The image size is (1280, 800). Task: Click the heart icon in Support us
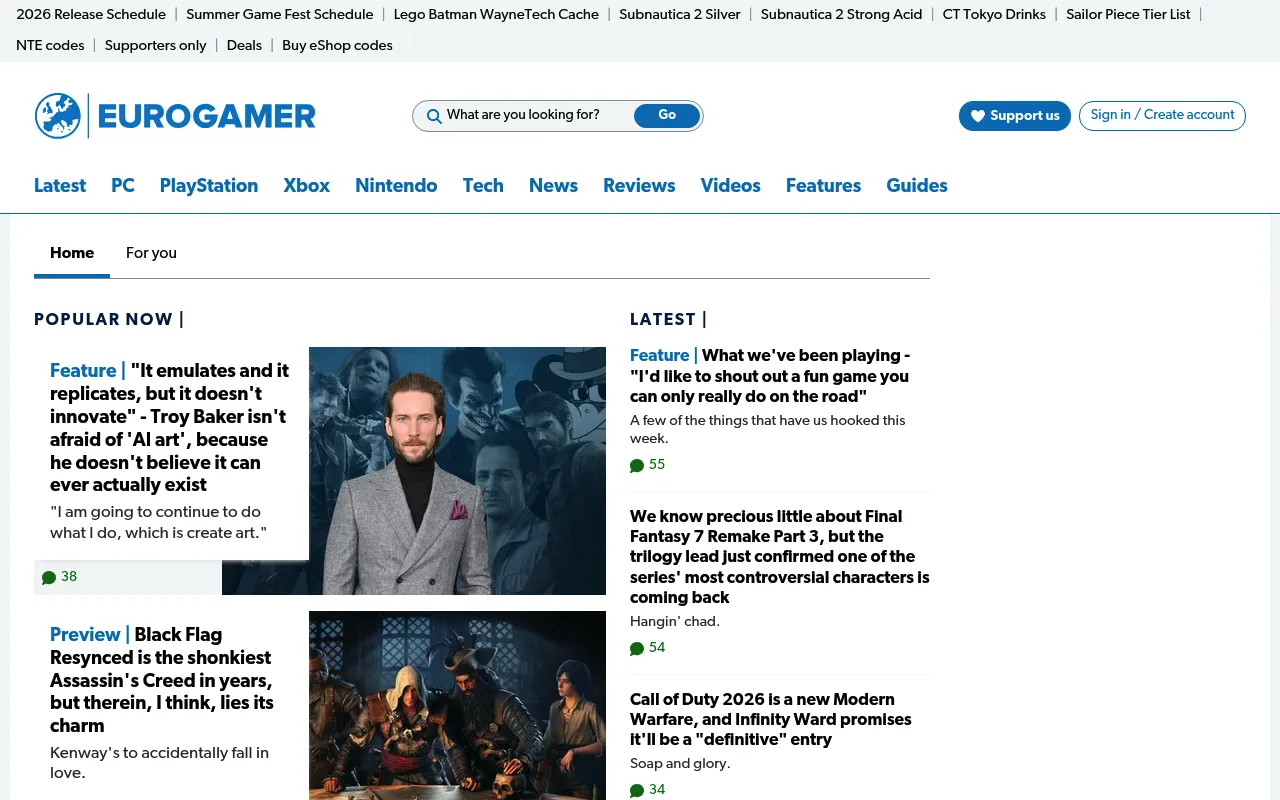pos(978,116)
